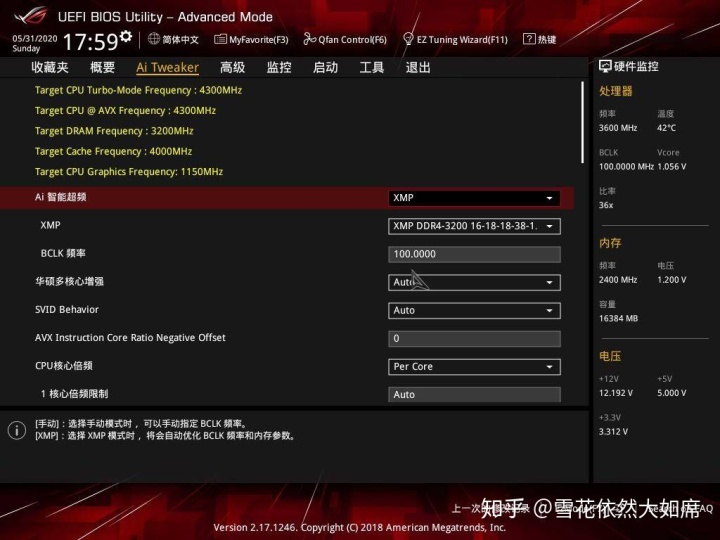Open the 收藏夹 tab

[x=50, y=68]
